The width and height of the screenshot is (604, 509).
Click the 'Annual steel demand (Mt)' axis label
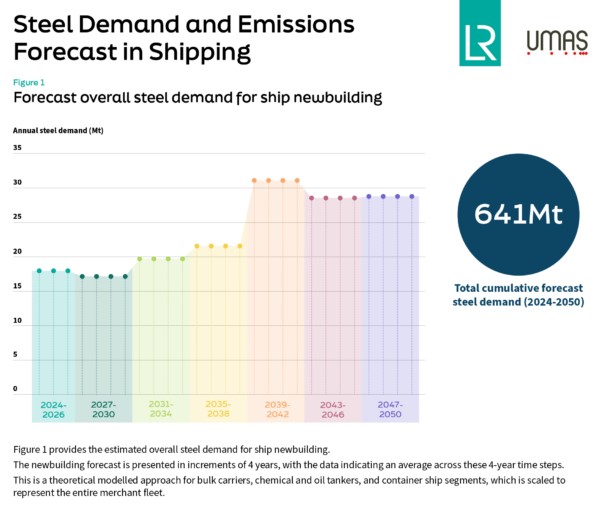[58, 131]
